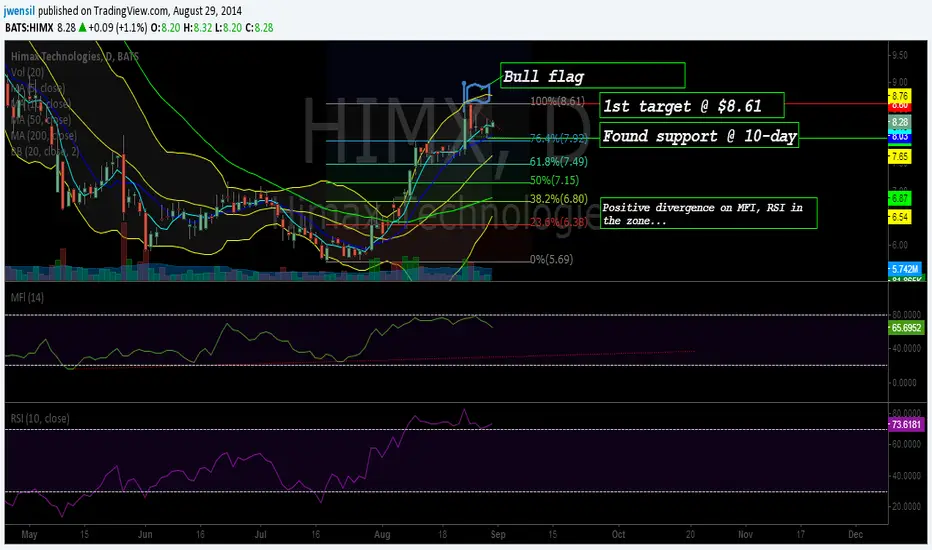Screen dimensions: 932x550
Task: Click the 1st target @ $8.61 annotation
Action: 691,105
